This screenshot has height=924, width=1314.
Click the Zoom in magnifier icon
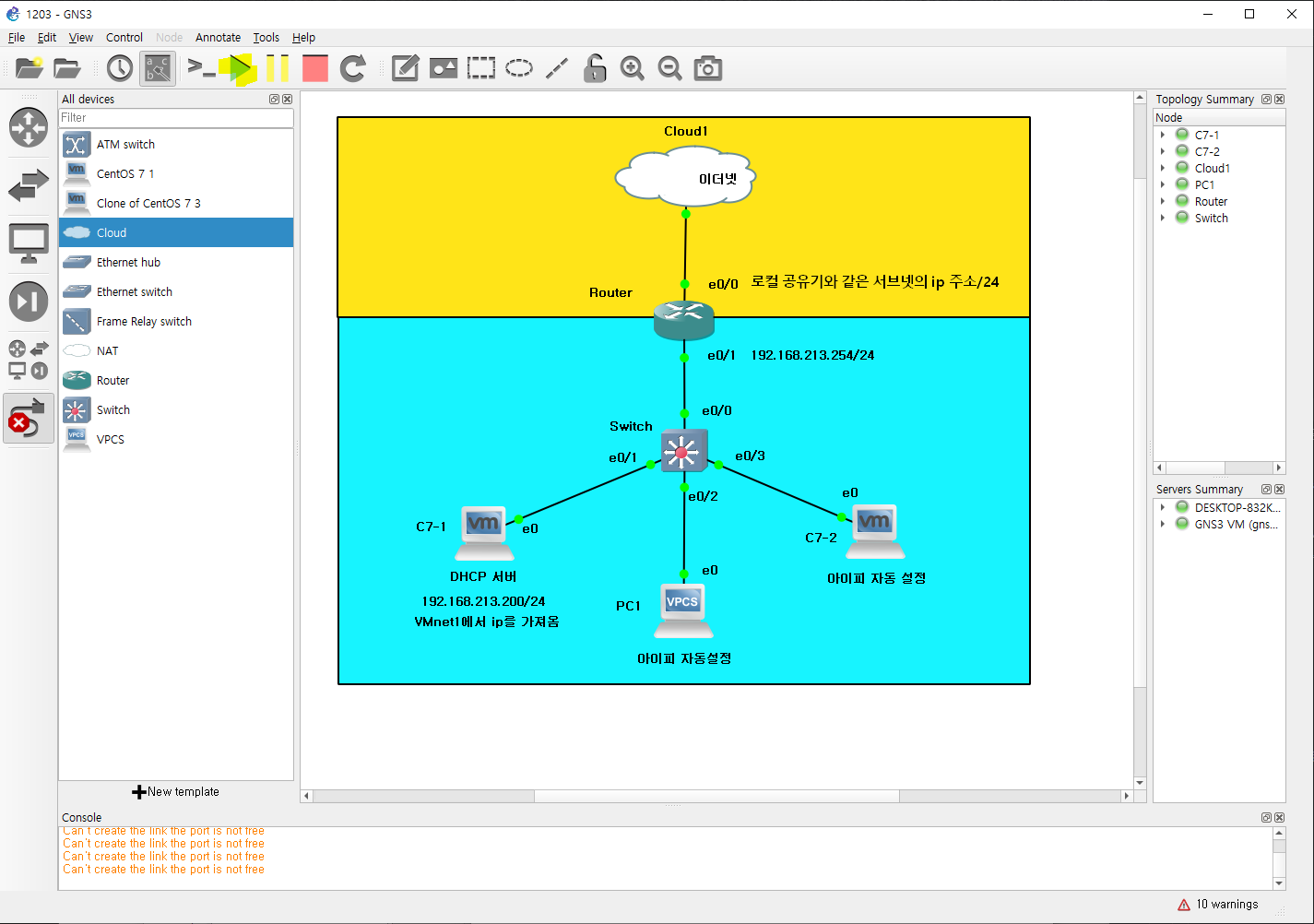coord(633,68)
